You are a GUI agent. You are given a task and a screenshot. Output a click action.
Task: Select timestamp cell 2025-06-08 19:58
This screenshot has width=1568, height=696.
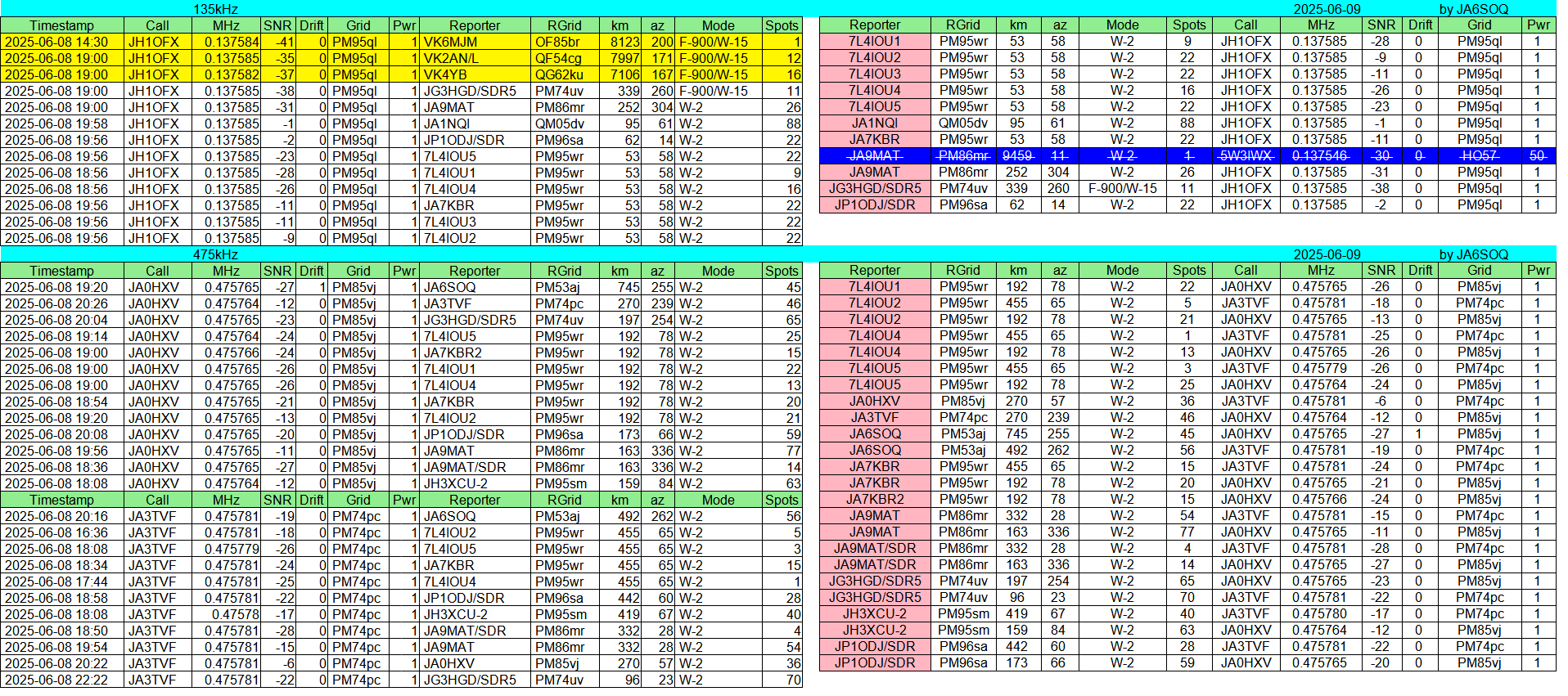pyautogui.click(x=62, y=123)
